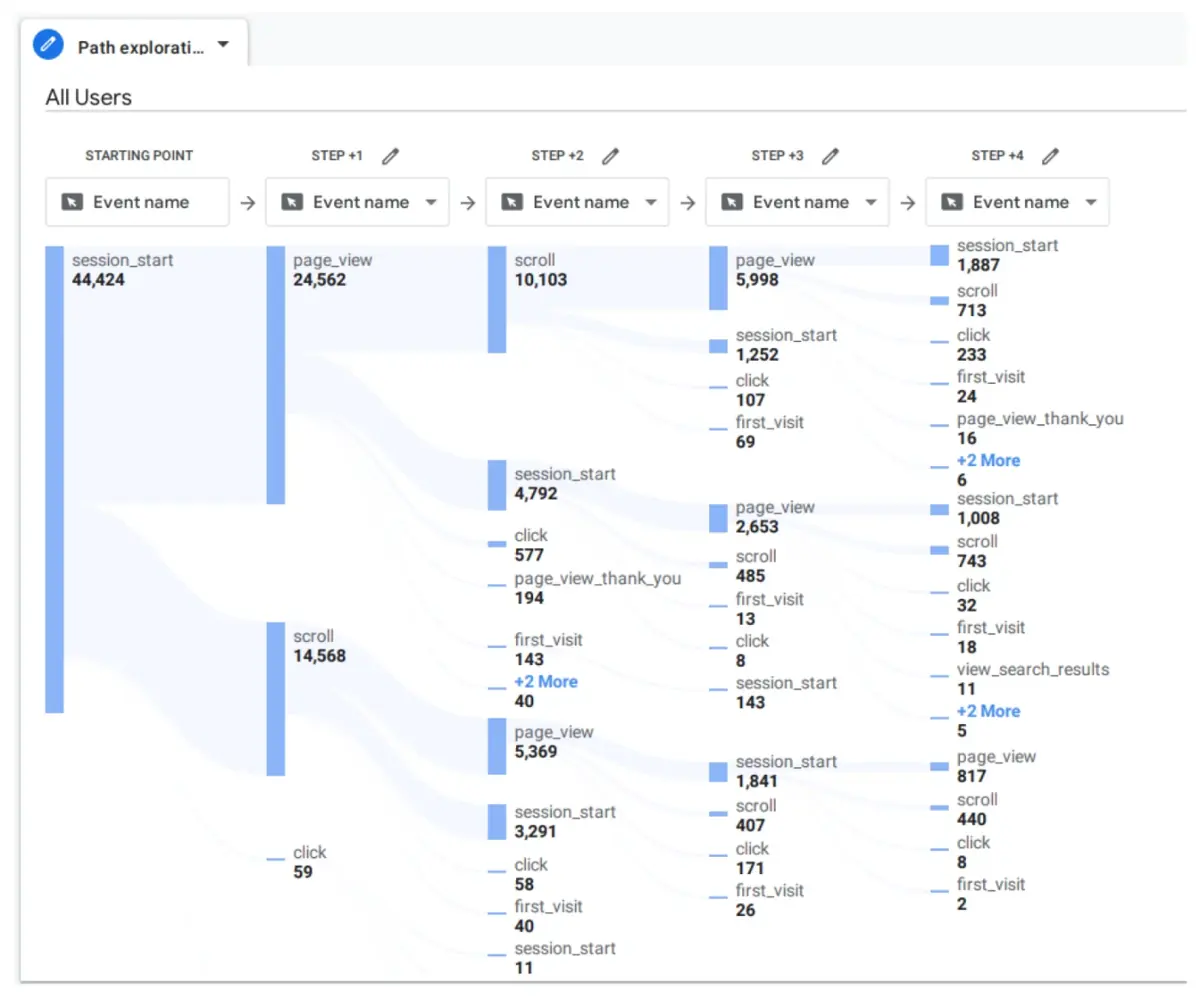
Task: Select the page_view node with 24,562
Action: pos(276,375)
